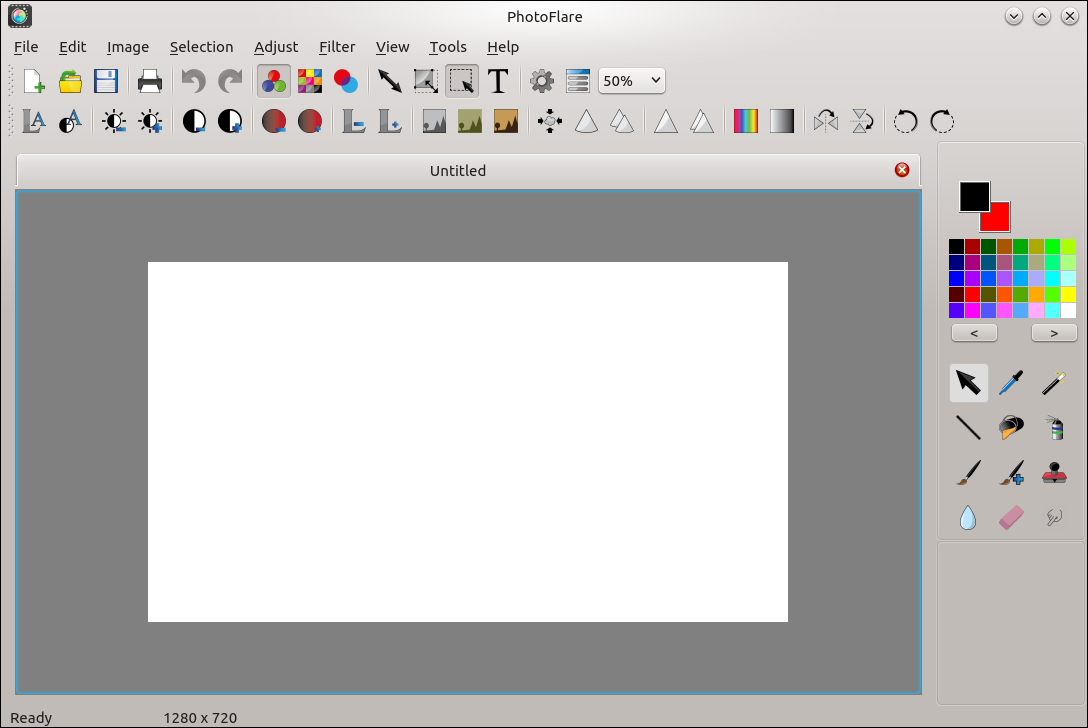Rotate image clockwise
Image resolution: width=1088 pixels, height=728 pixels.
pyautogui.click(x=942, y=122)
